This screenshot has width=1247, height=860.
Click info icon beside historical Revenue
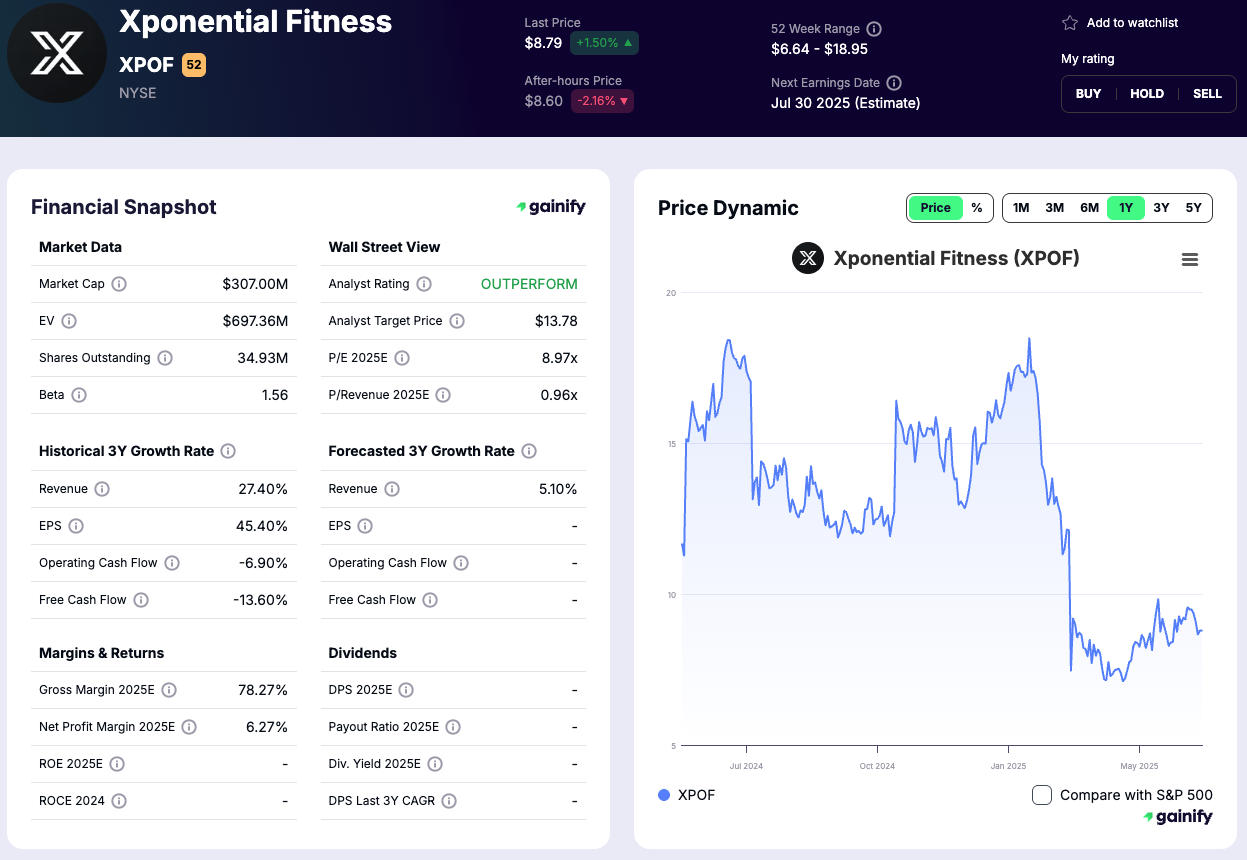coord(102,489)
